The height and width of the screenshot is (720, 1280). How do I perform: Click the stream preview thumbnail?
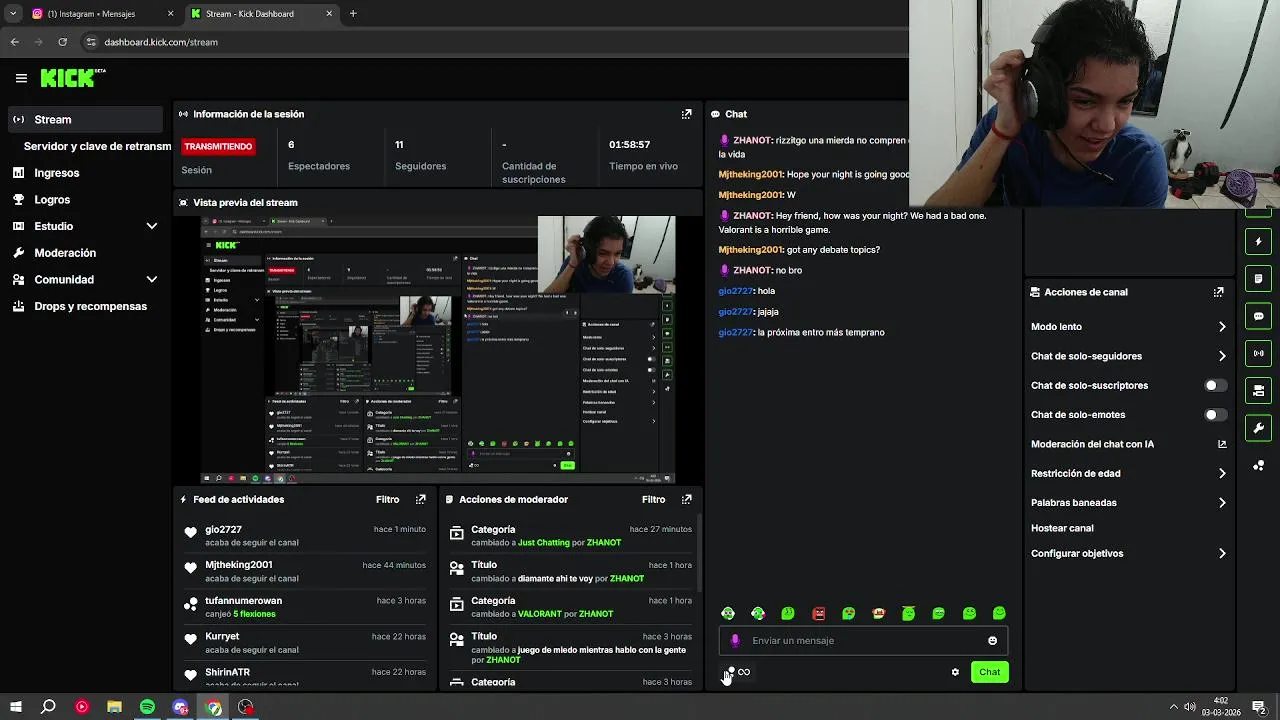[438, 350]
